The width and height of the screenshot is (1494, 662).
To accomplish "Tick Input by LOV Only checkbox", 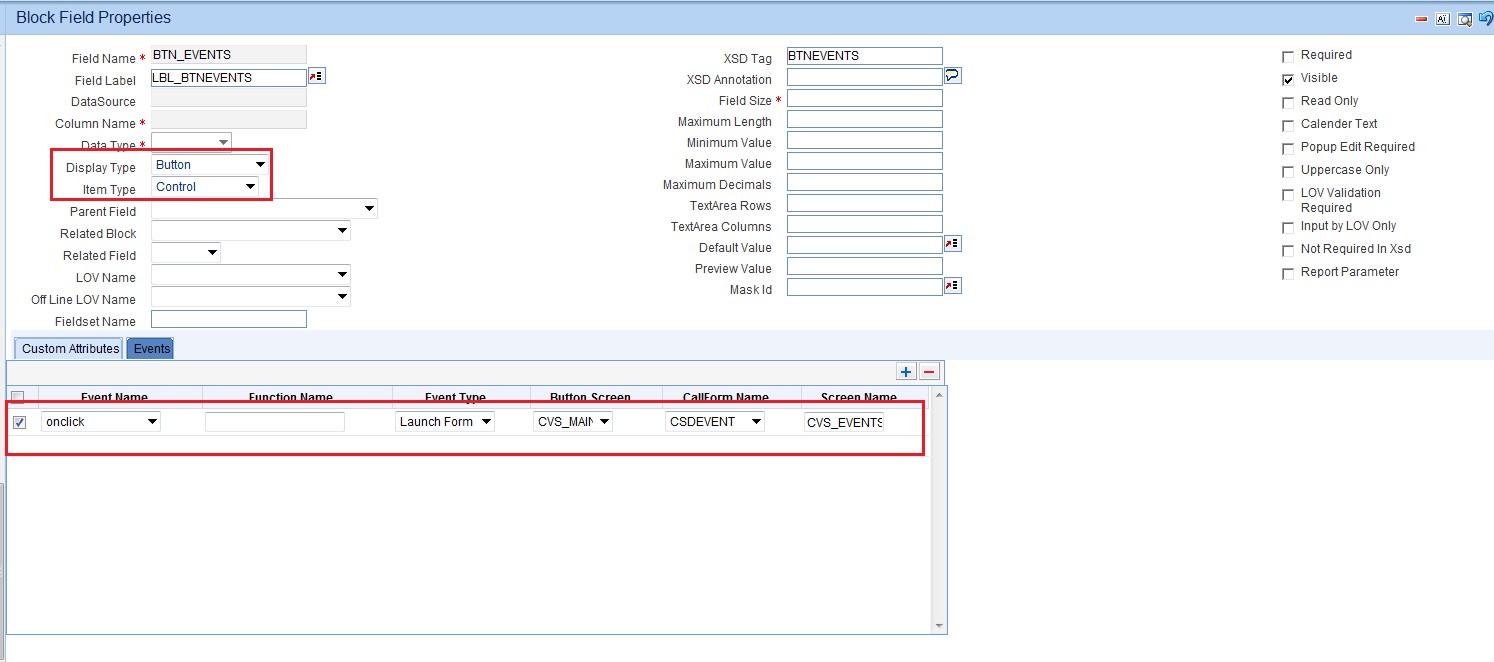I will 1288,227.
